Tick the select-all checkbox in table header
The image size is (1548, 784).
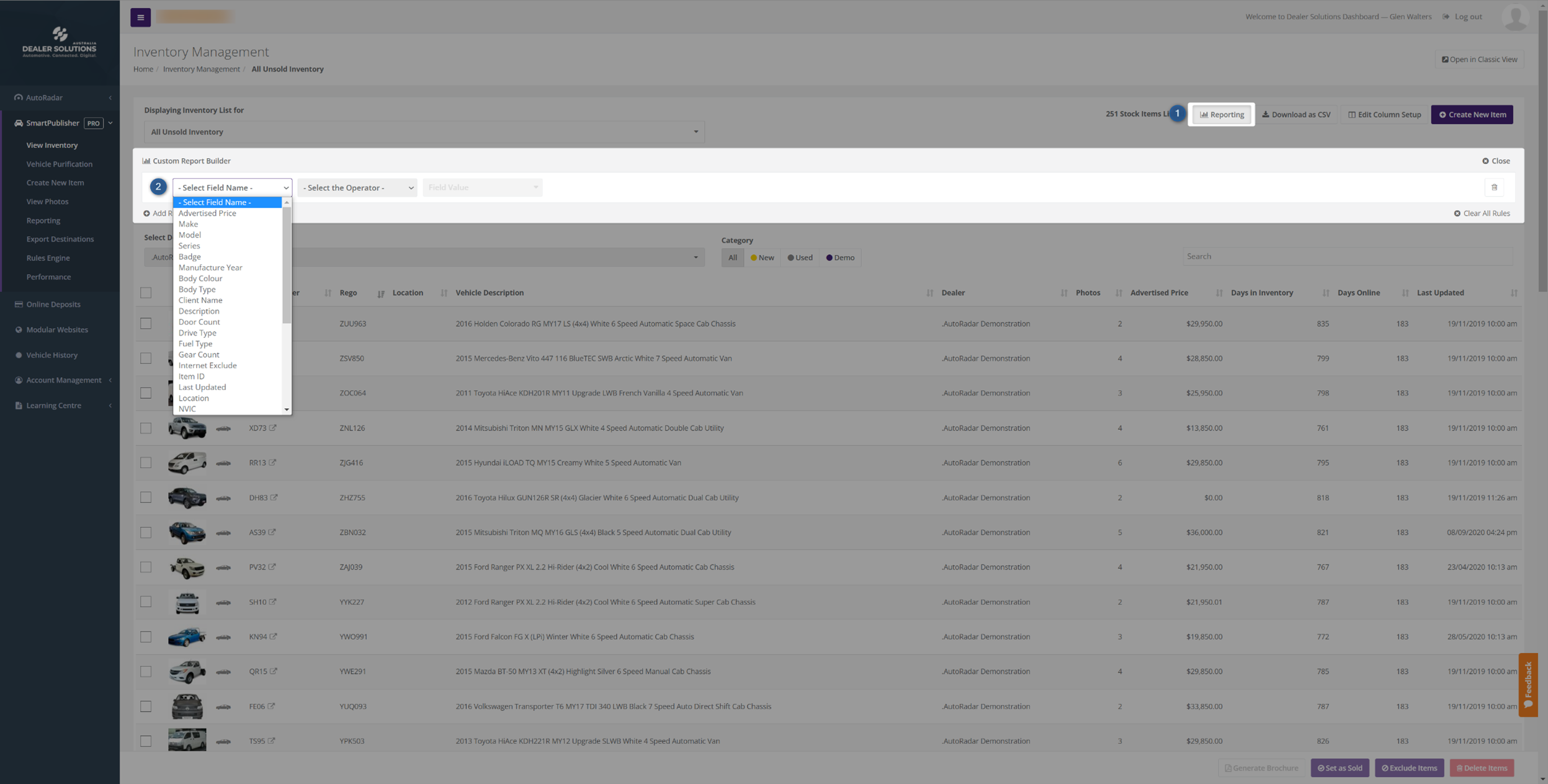[x=146, y=293]
